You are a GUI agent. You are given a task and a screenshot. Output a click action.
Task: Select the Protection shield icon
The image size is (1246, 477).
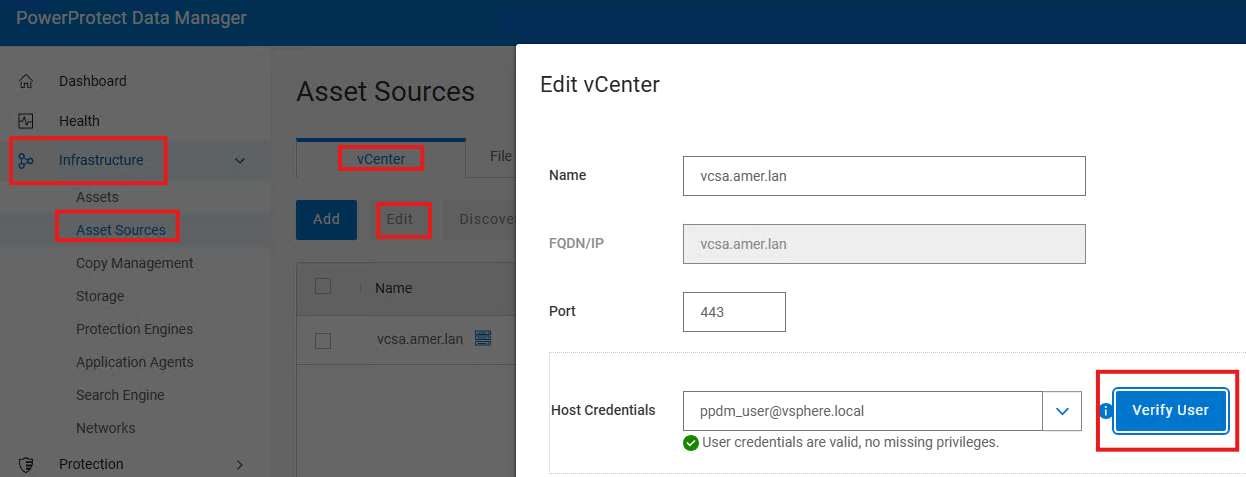click(x=26, y=464)
